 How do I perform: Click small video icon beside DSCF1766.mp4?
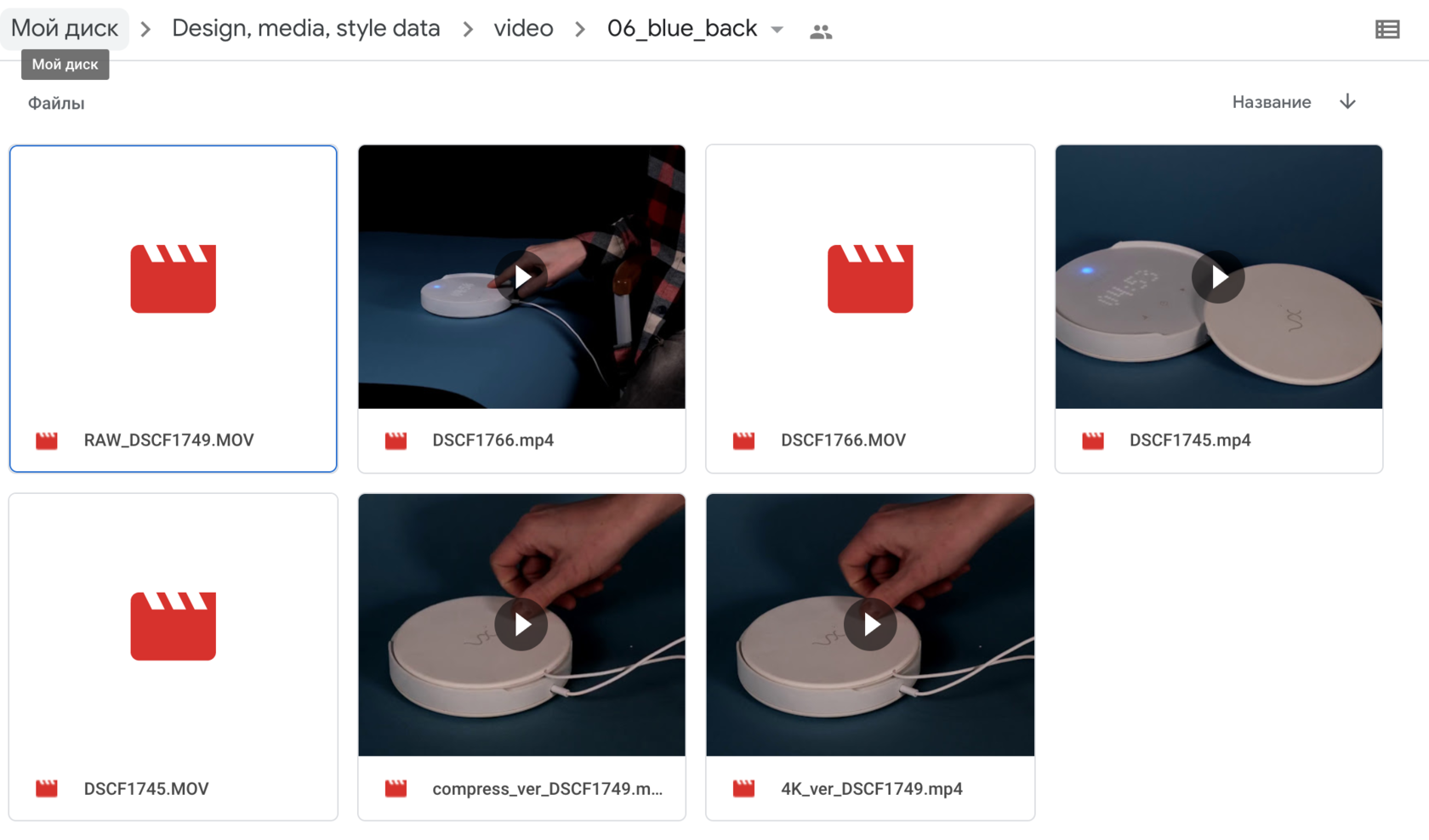[396, 440]
